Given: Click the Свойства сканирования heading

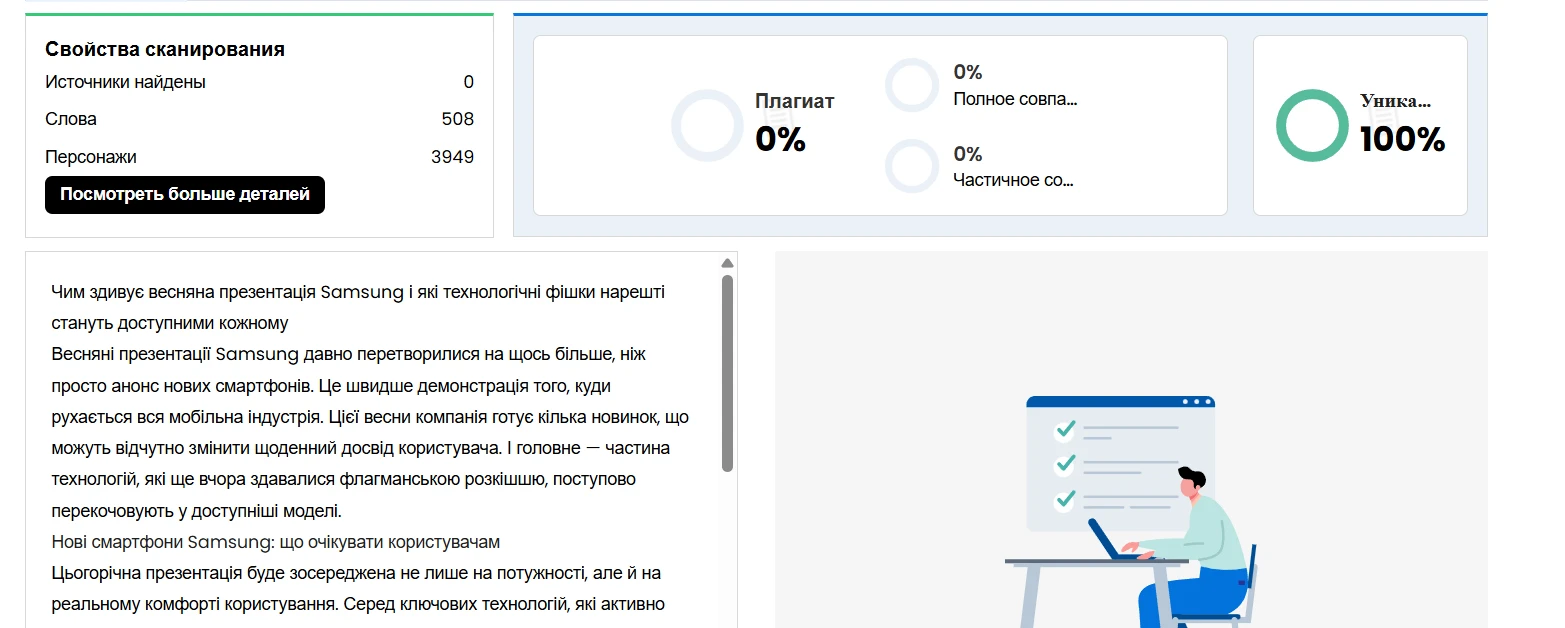Looking at the screenshot, I should 164,48.
